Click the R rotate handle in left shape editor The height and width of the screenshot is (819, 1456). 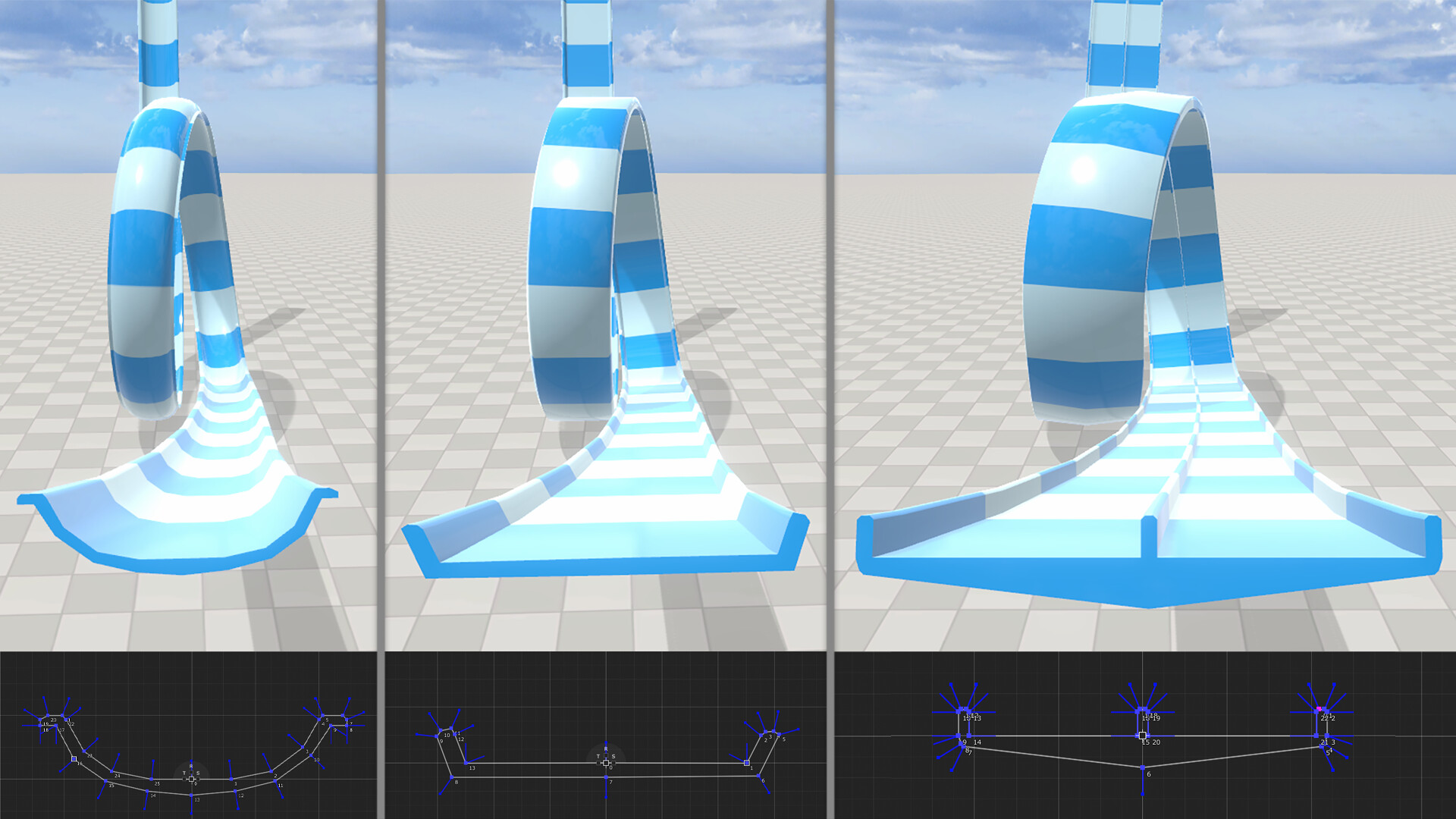tap(191, 772)
